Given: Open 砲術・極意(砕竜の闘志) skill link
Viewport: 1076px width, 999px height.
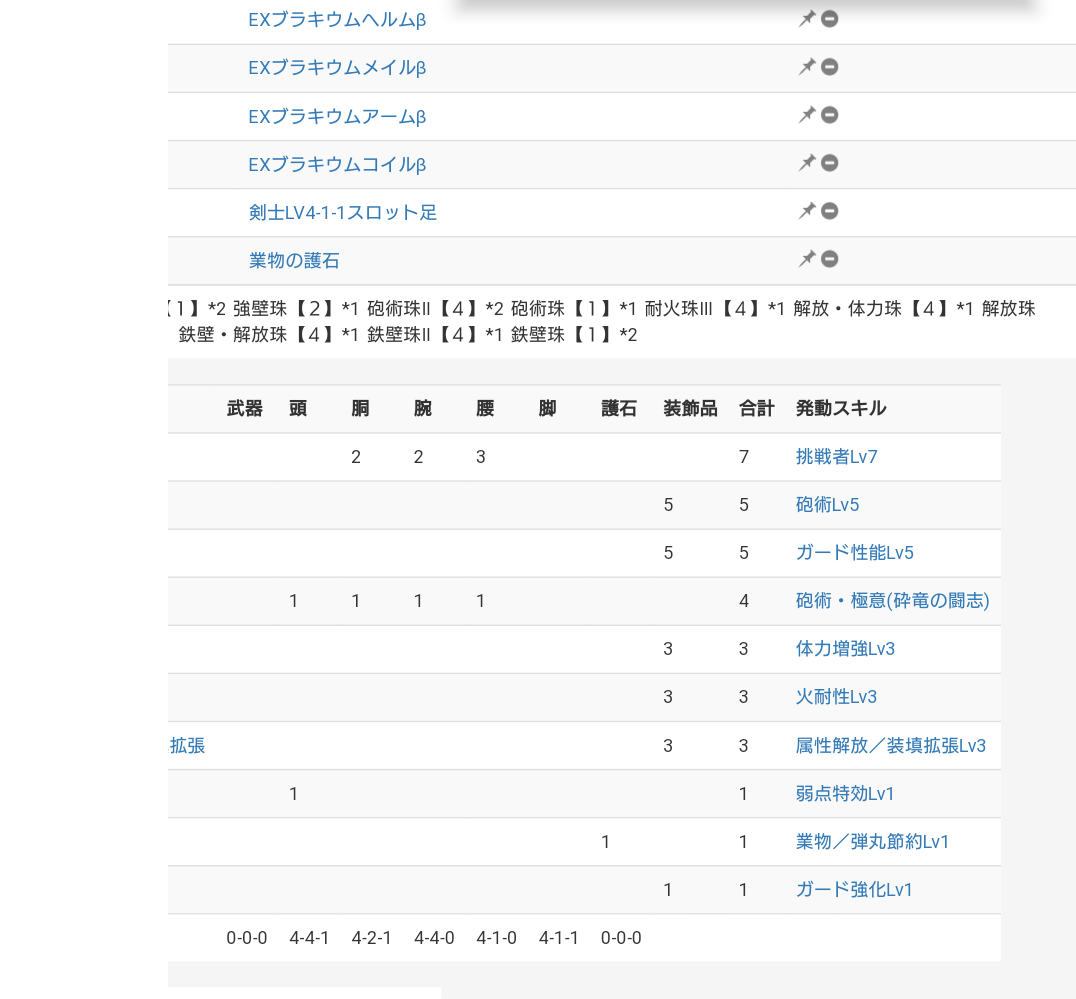Looking at the screenshot, I should 892,601.
